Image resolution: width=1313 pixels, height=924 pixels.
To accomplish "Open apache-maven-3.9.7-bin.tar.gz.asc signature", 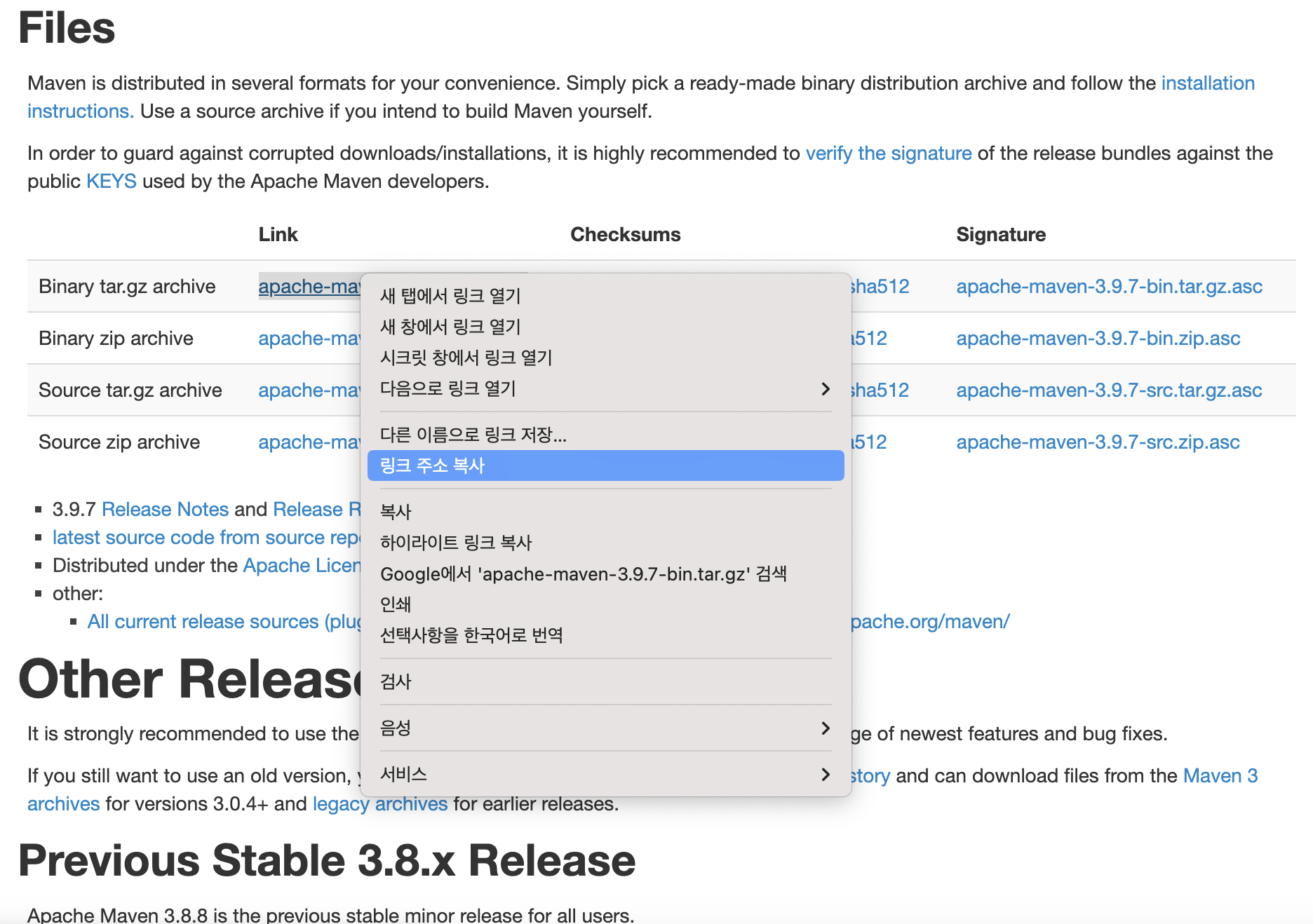I will (x=1109, y=286).
